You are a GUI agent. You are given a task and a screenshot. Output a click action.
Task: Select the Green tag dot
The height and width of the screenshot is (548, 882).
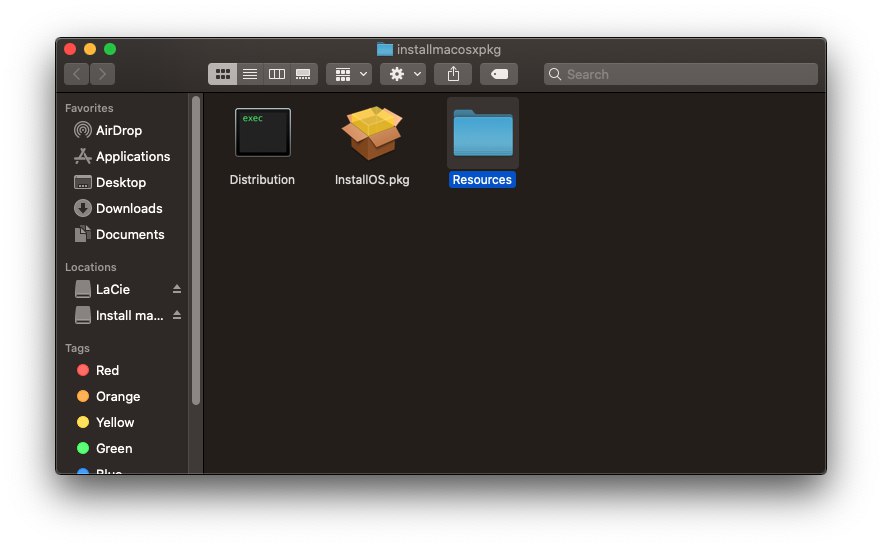(x=83, y=448)
